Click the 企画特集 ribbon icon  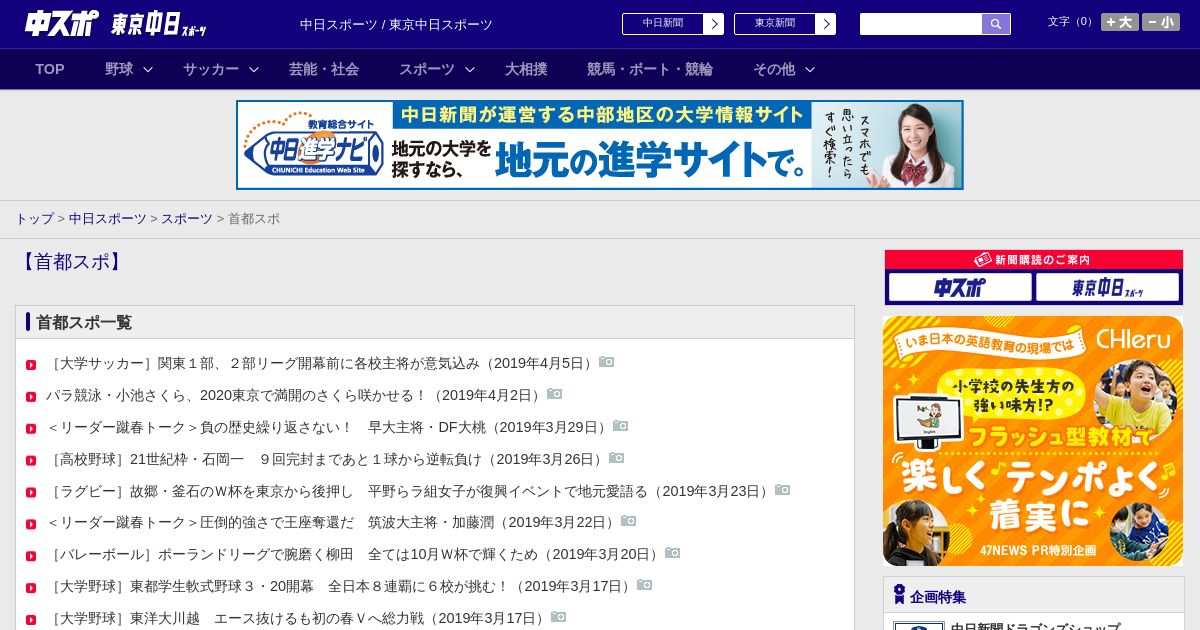point(899,595)
